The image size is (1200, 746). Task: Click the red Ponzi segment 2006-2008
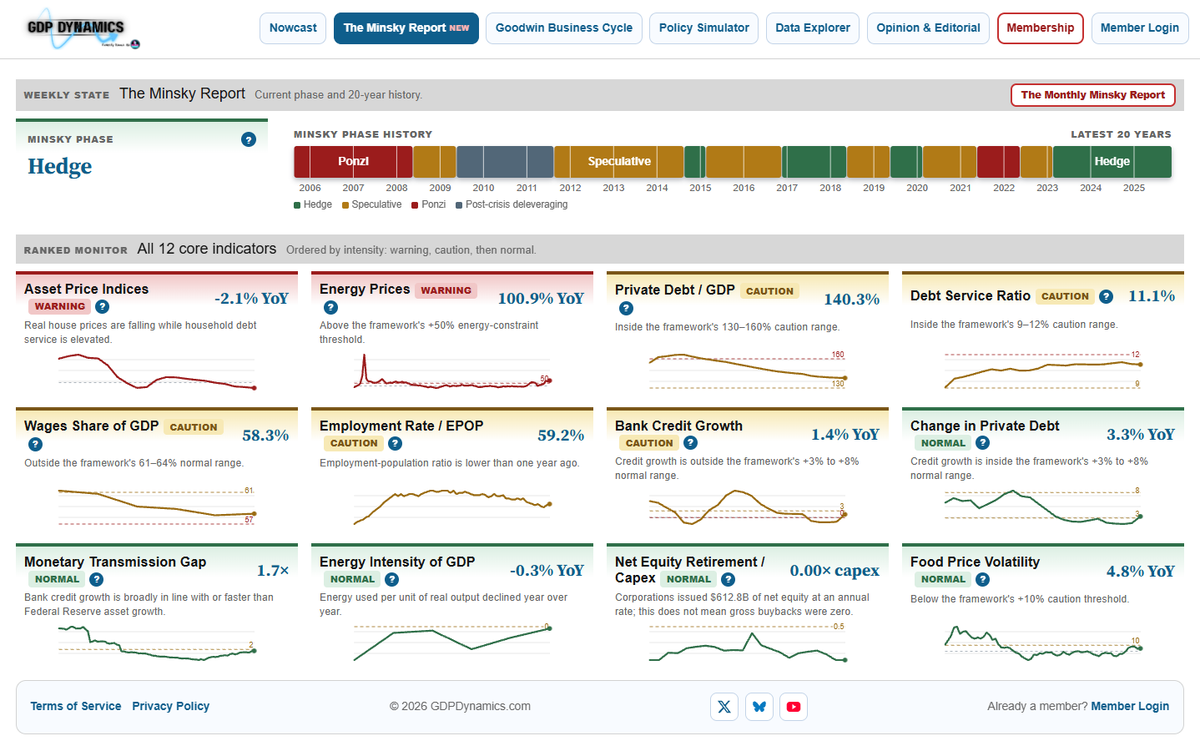coord(353,161)
